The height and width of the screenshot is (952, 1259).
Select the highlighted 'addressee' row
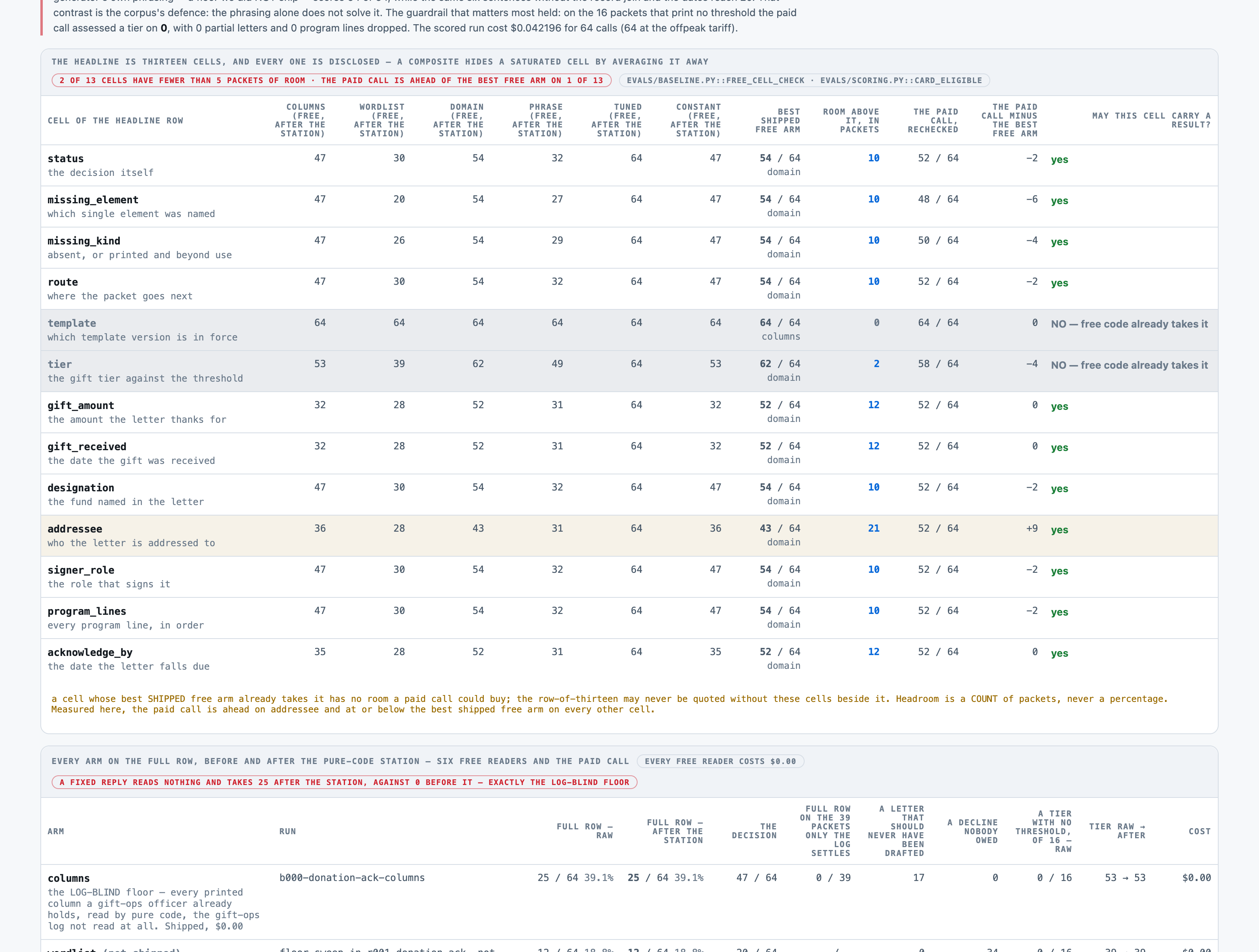pyautogui.click(x=629, y=536)
